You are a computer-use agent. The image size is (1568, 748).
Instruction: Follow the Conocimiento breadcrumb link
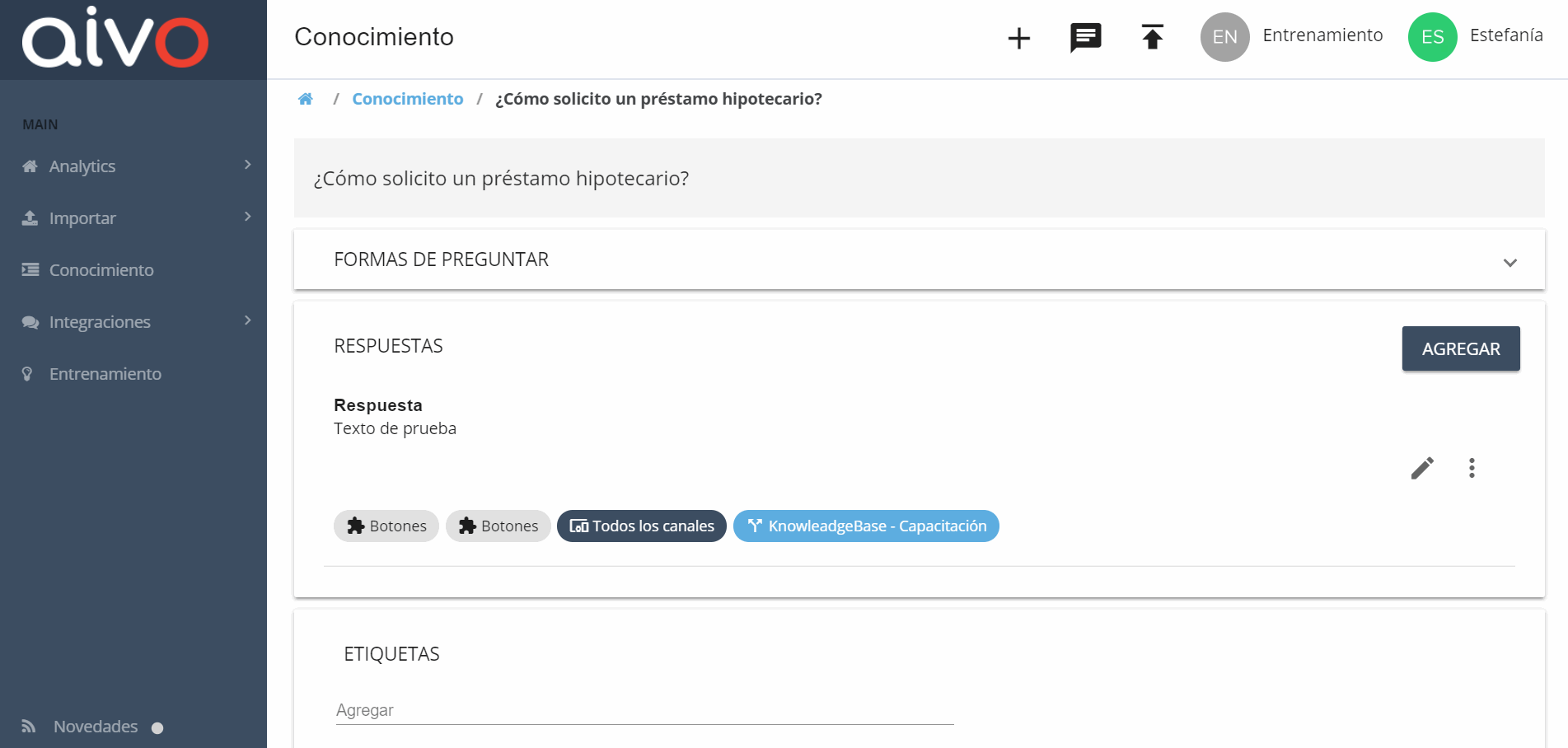click(408, 99)
